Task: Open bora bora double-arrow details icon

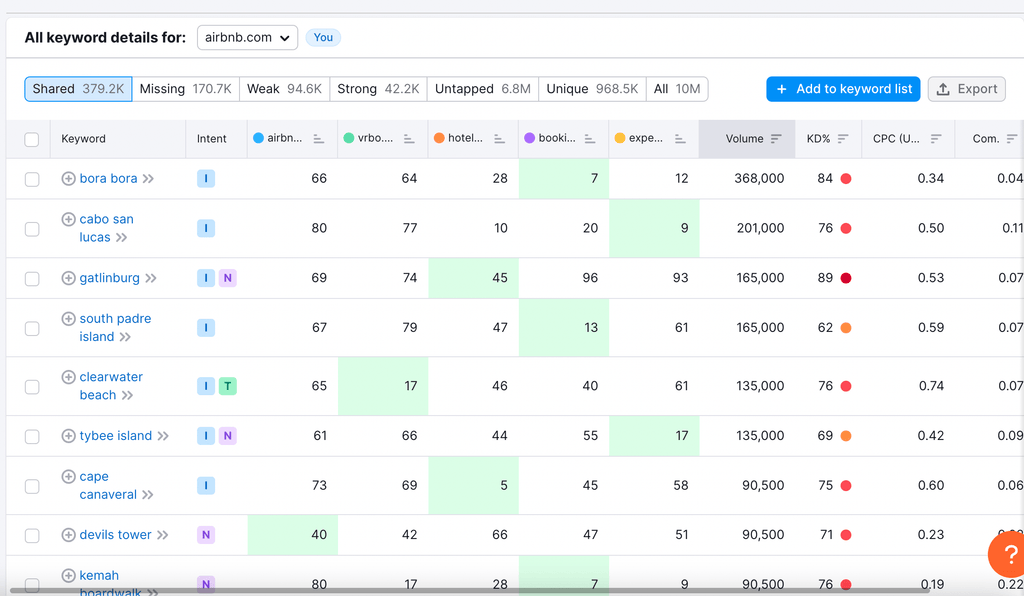Action: tap(148, 179)
